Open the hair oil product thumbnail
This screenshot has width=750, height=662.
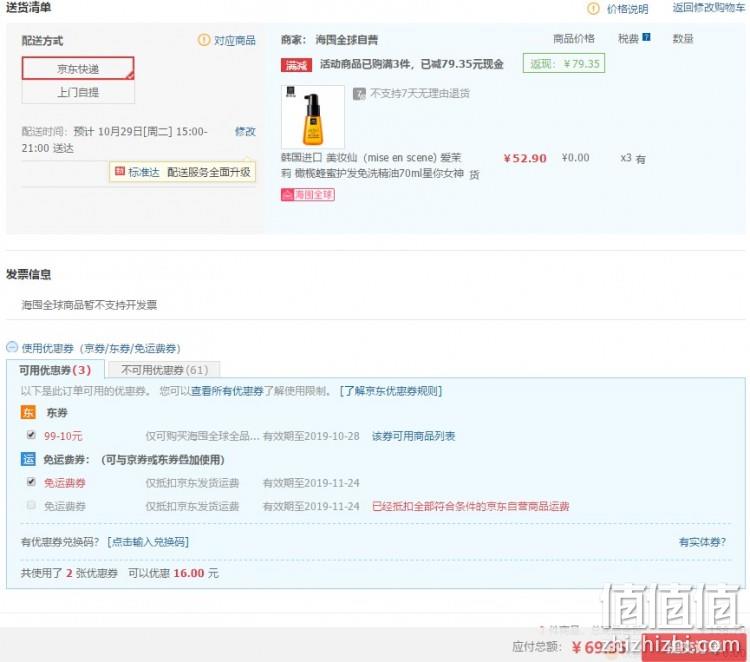tap(313, 117)
